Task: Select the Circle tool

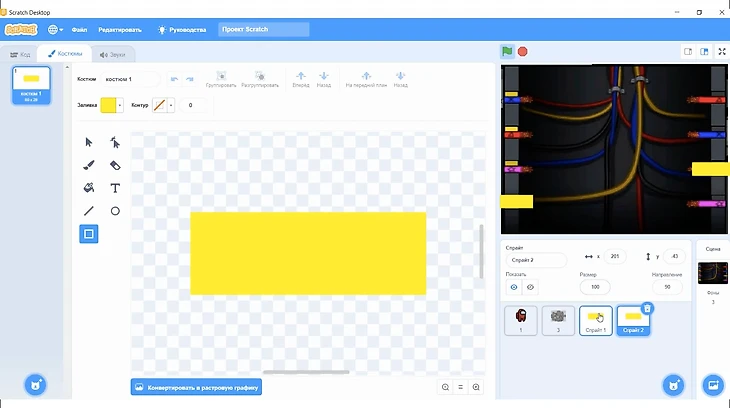Action: pyautogui.click(x=115, y=211)
